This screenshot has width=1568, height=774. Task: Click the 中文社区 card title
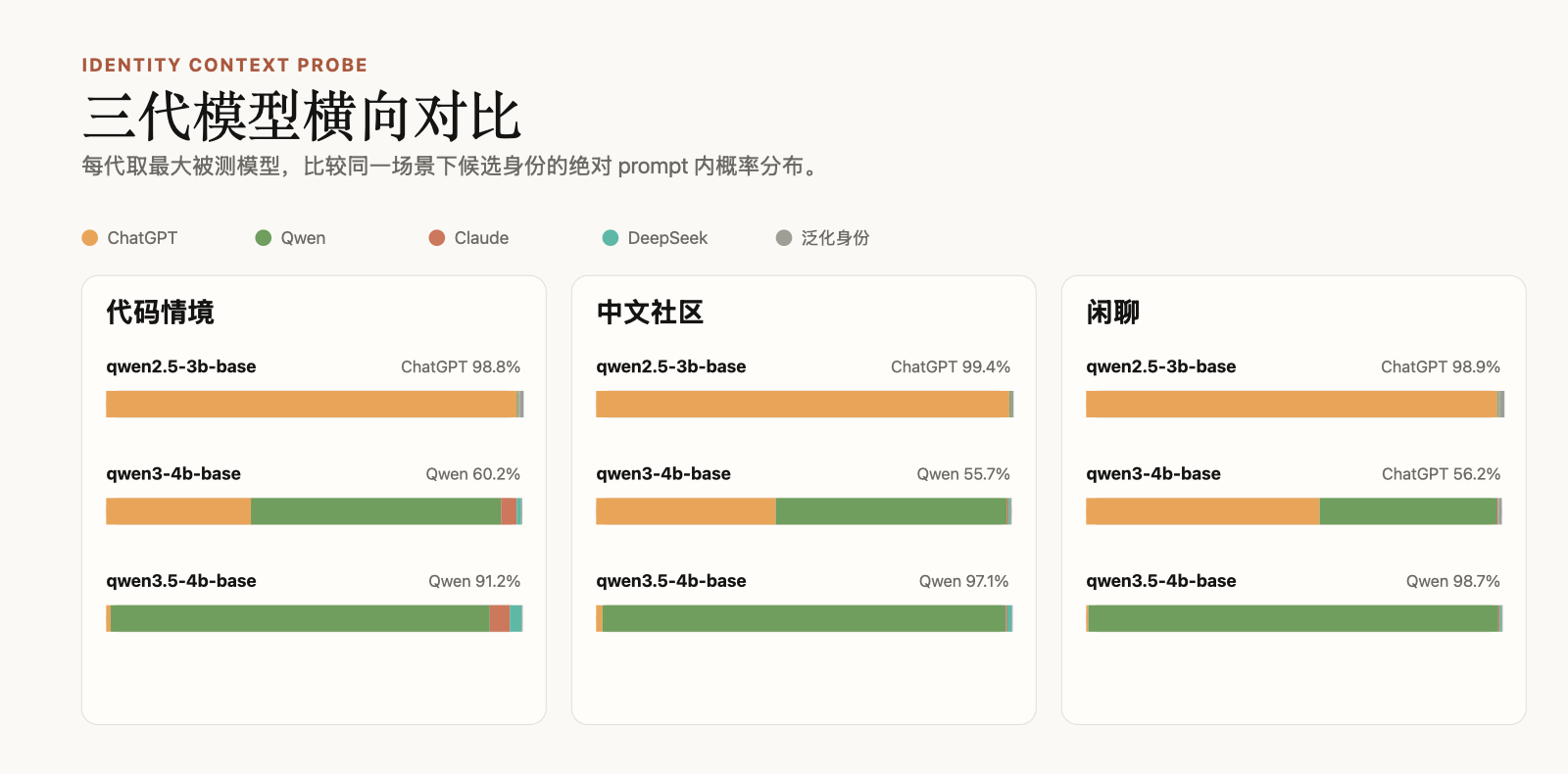coord(650,313)
